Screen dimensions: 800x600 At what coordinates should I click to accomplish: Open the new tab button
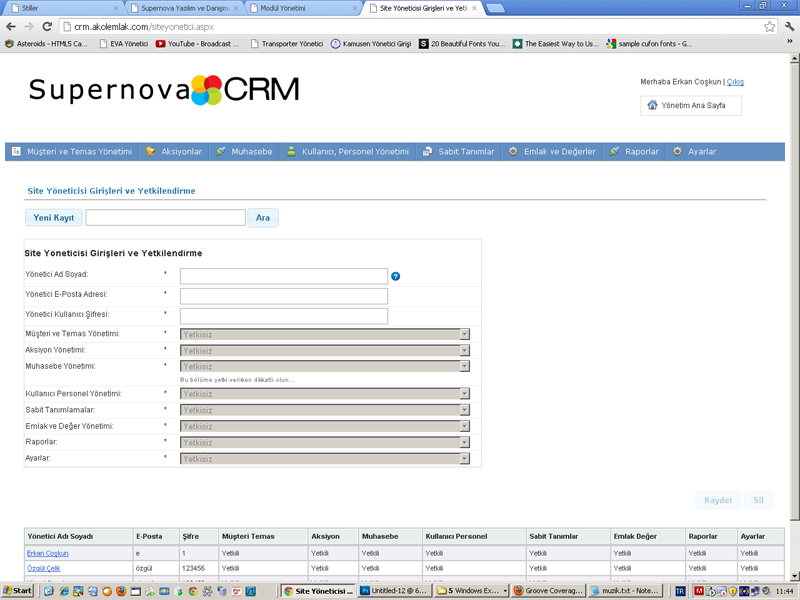tap(495, 8)
